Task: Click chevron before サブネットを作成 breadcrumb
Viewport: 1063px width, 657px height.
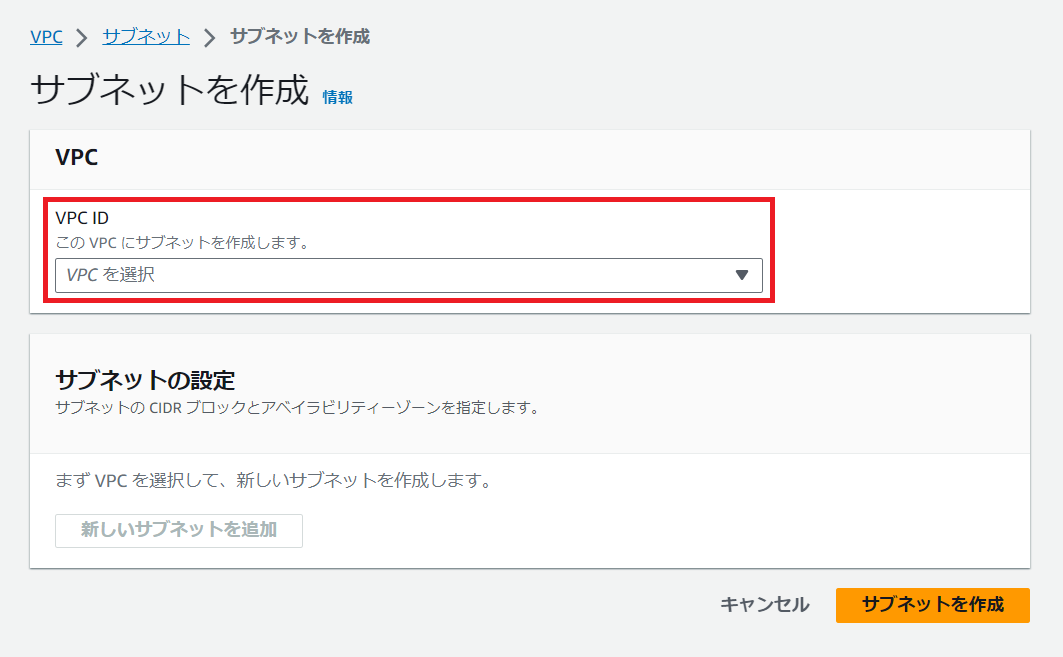Action: pos(209,38)
